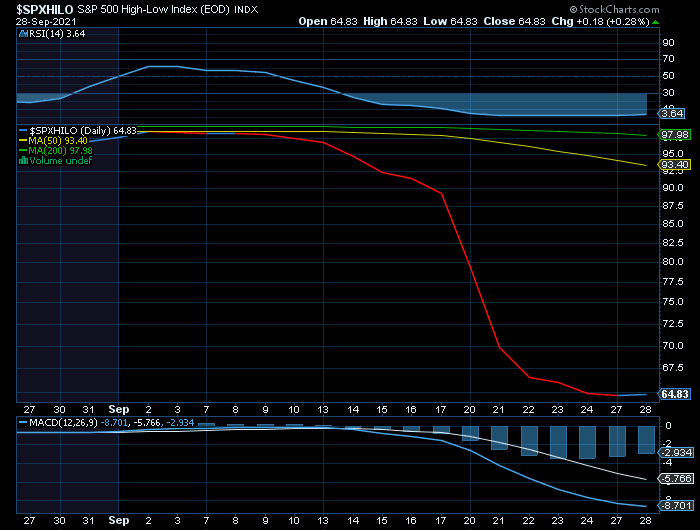Click the green up-arrow change indicator
Viewport: 700px width, 530px height.
point(655,22)
